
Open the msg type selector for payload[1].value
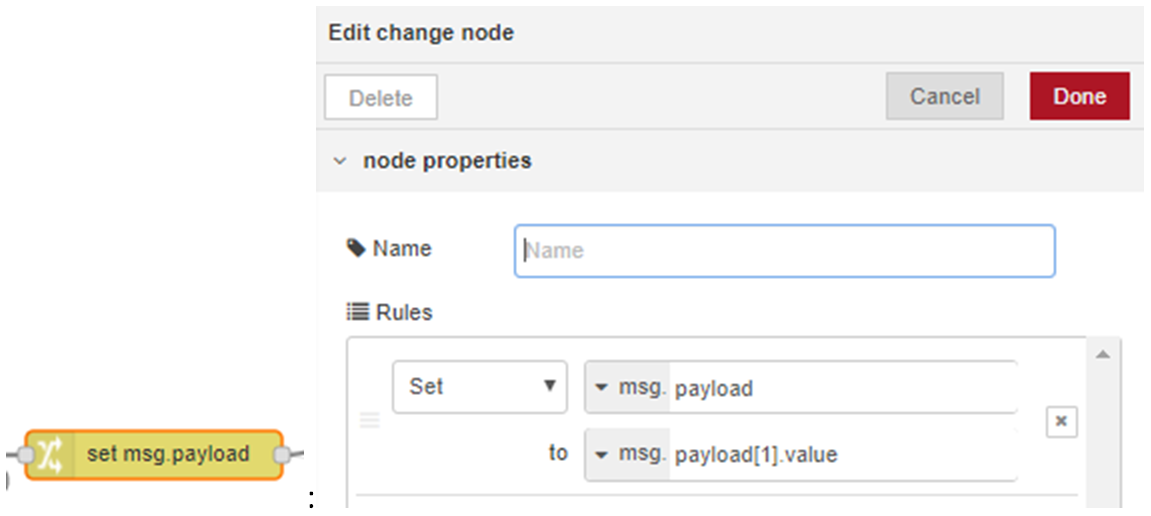tap(628, 455)
